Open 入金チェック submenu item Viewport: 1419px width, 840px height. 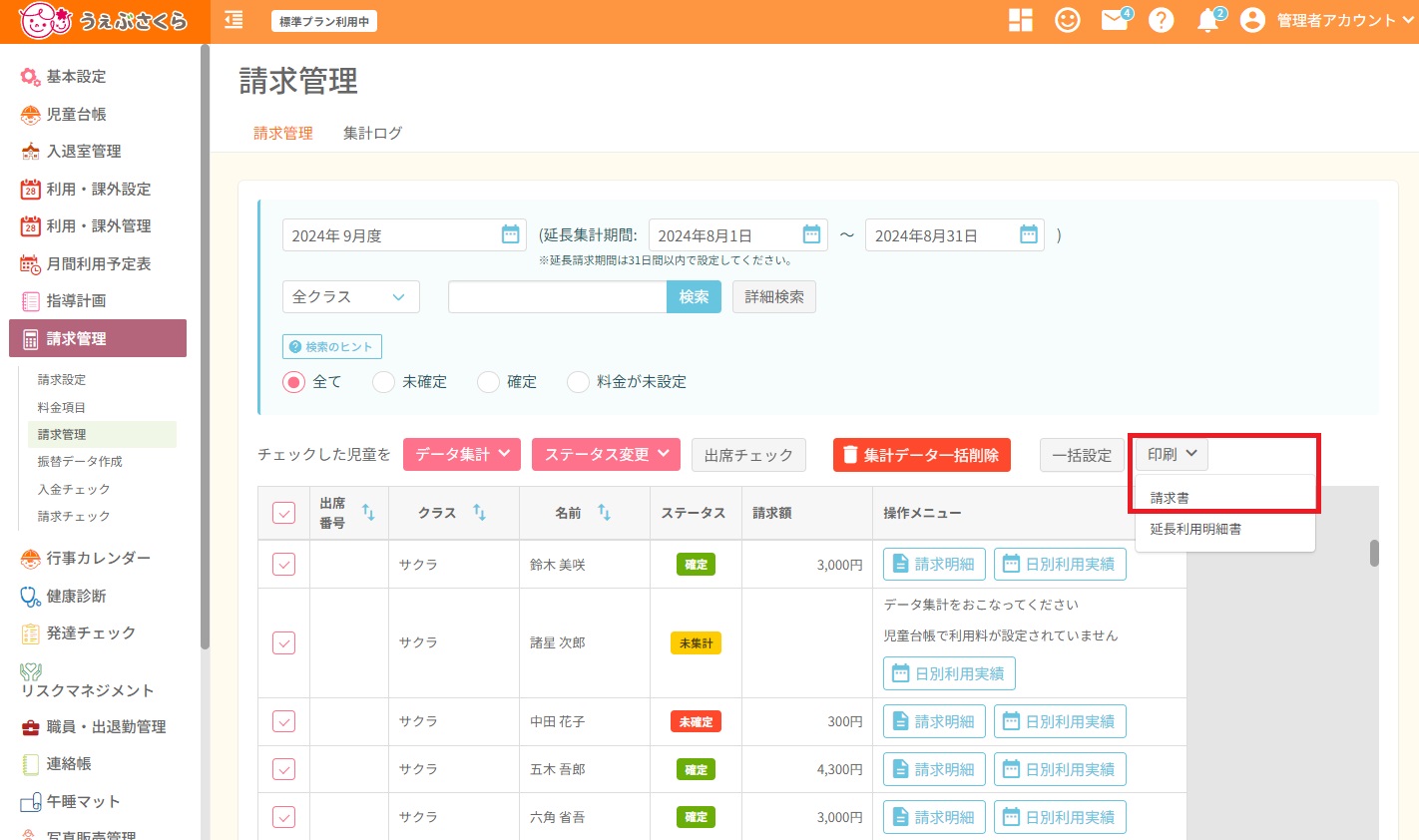(74, 490)
